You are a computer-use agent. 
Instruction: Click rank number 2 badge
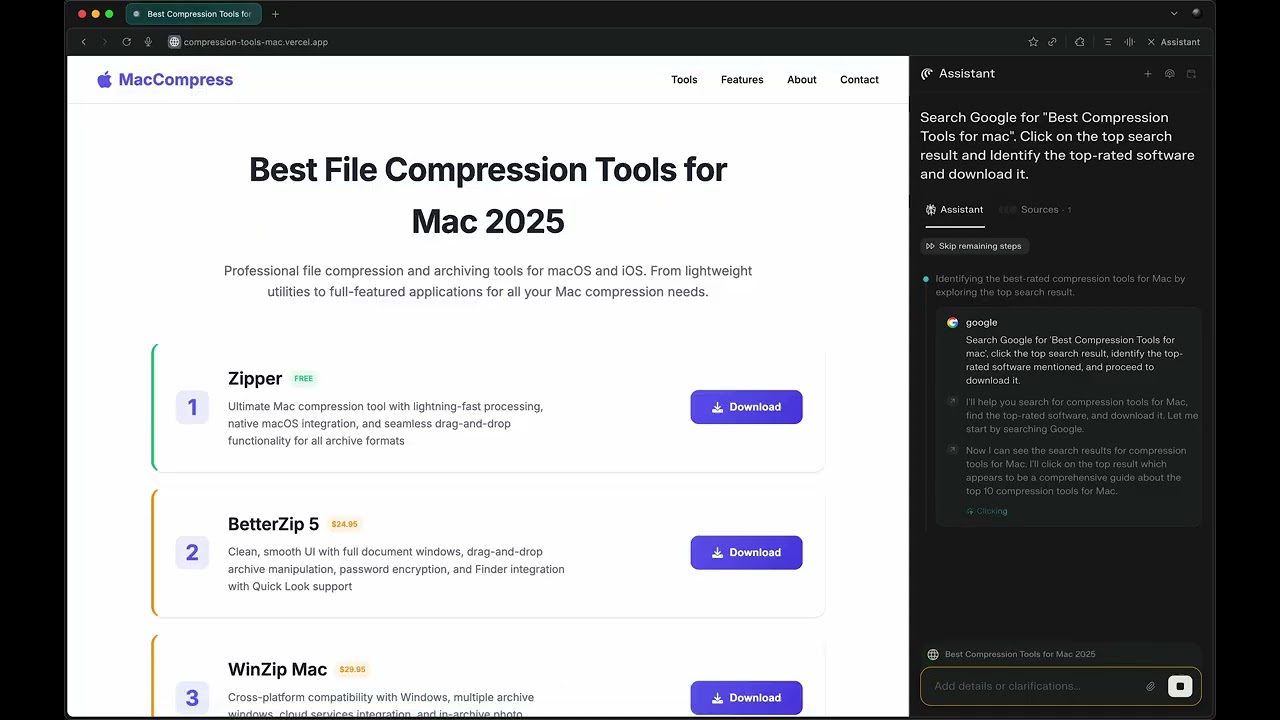(192, 552)
